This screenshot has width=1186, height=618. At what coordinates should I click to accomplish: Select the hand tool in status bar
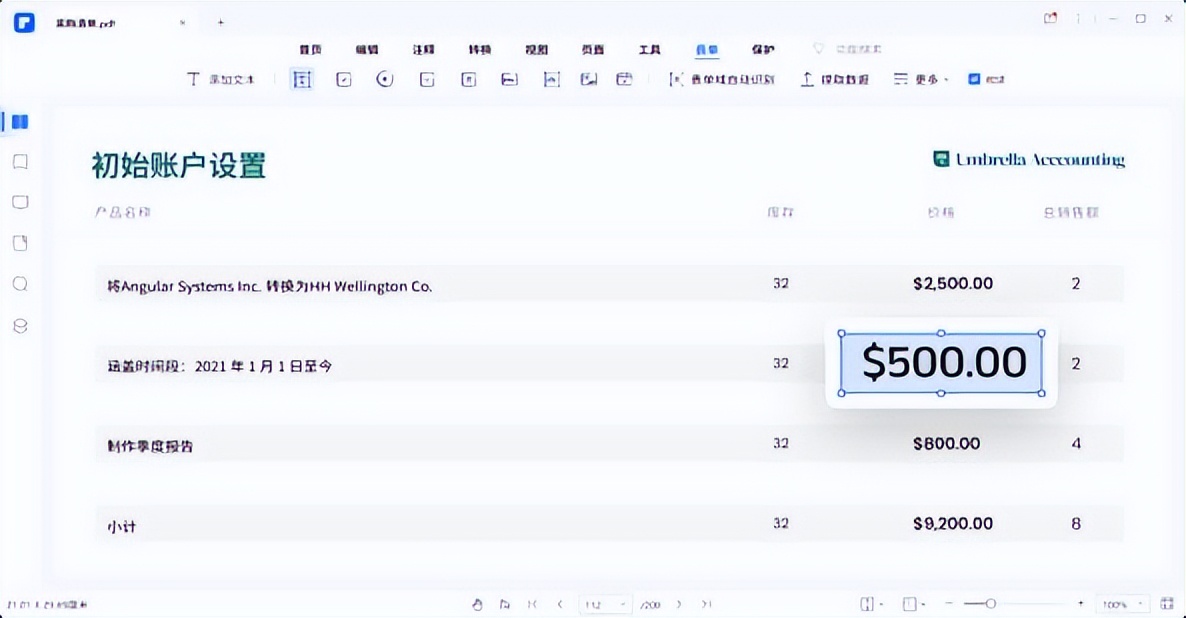click(x=478, y=604)
